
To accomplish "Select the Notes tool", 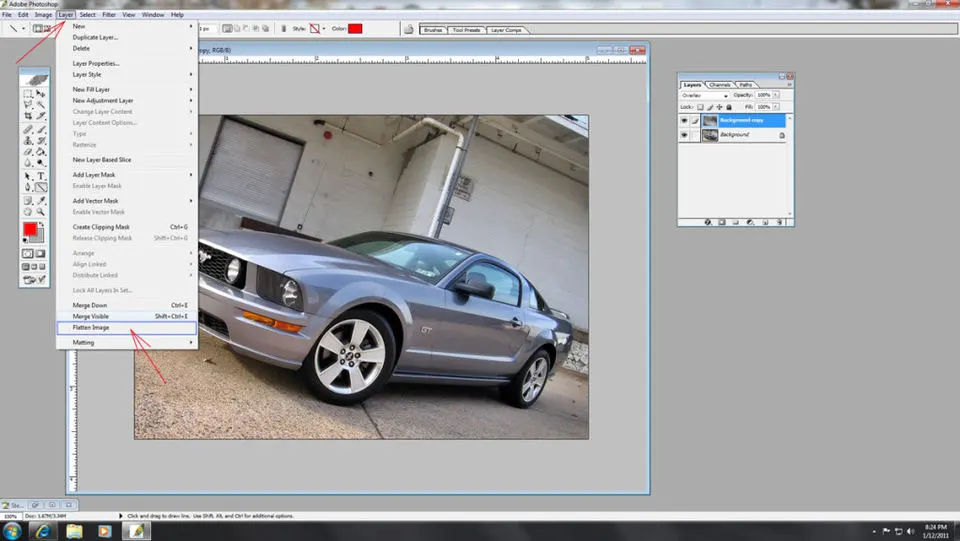I will tap(28, 201).
